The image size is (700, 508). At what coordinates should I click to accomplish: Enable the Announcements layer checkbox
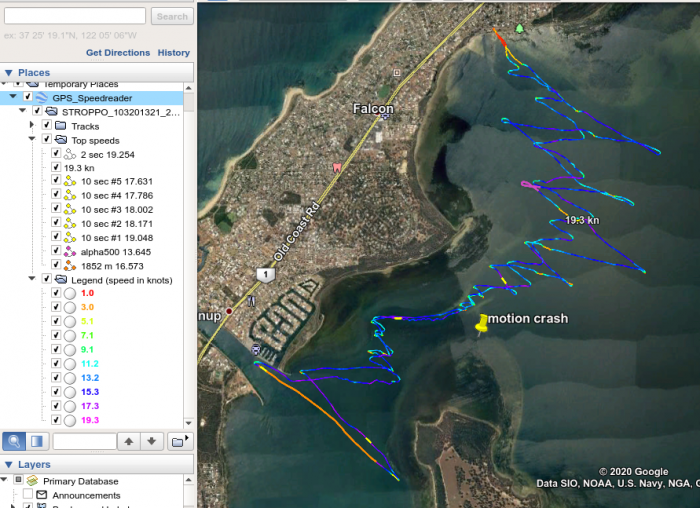click(x=26, y=495)
